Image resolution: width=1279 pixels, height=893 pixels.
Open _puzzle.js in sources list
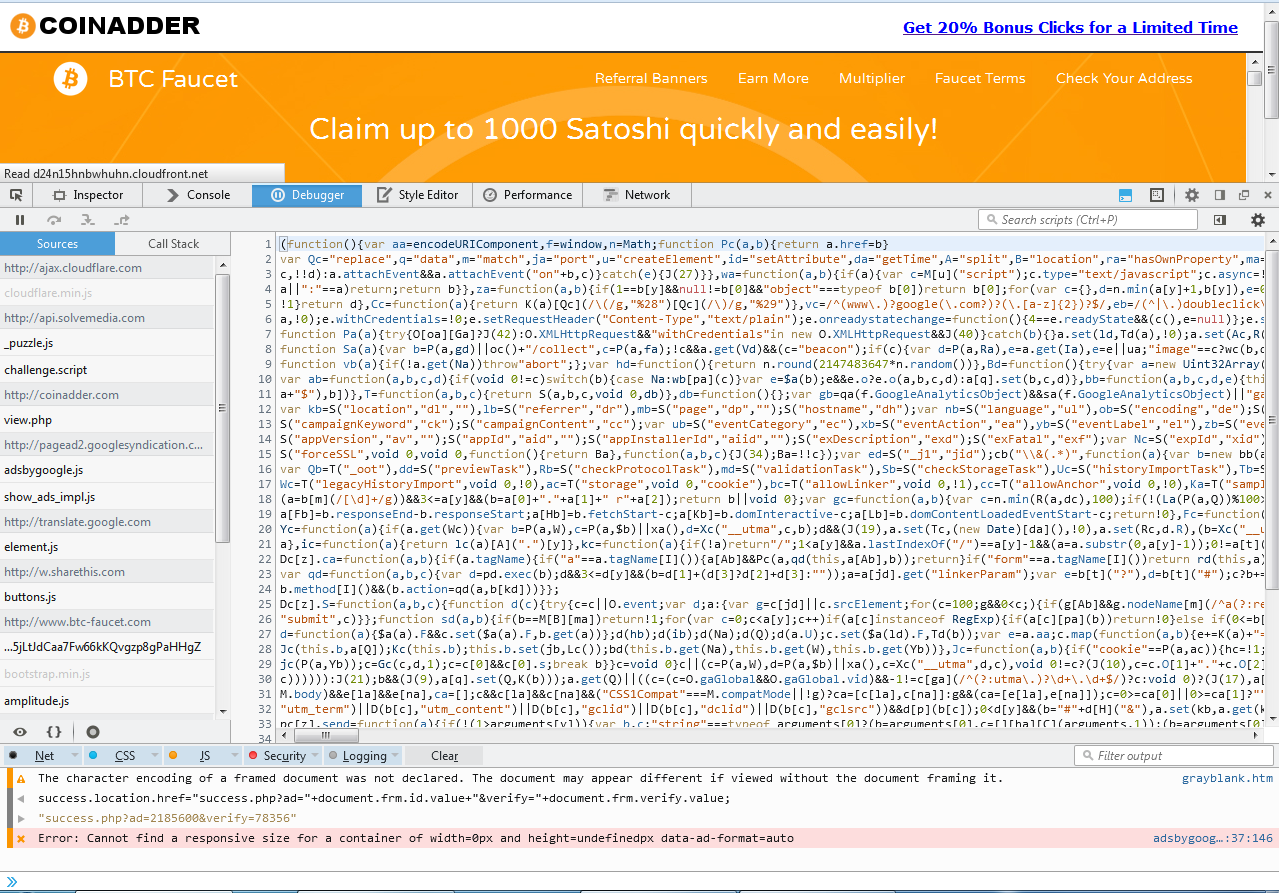point(108,343)
